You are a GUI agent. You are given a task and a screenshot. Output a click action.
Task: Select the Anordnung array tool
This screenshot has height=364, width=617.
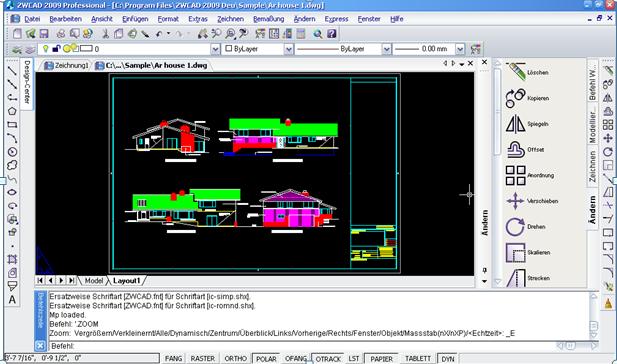click(530, 175)
